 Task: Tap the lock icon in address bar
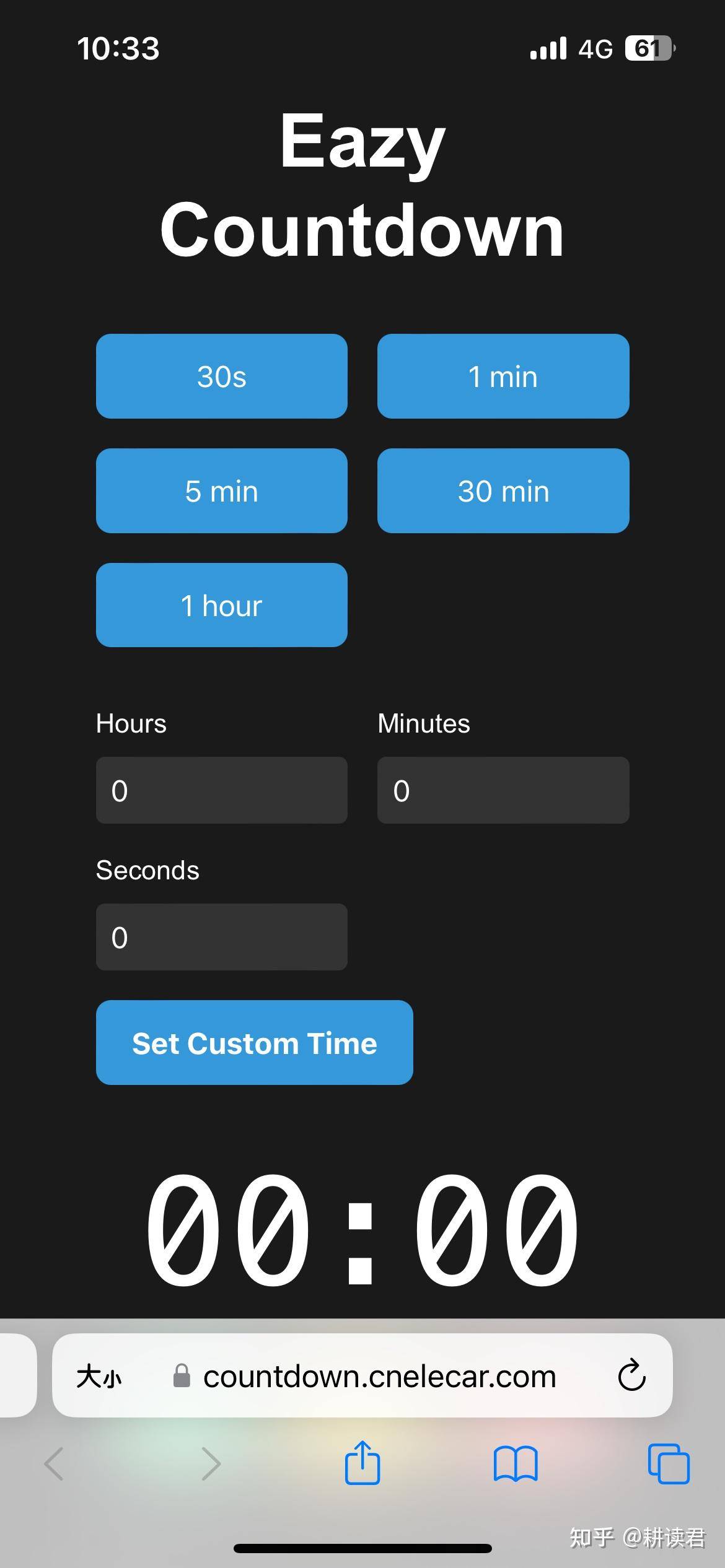182,1375
